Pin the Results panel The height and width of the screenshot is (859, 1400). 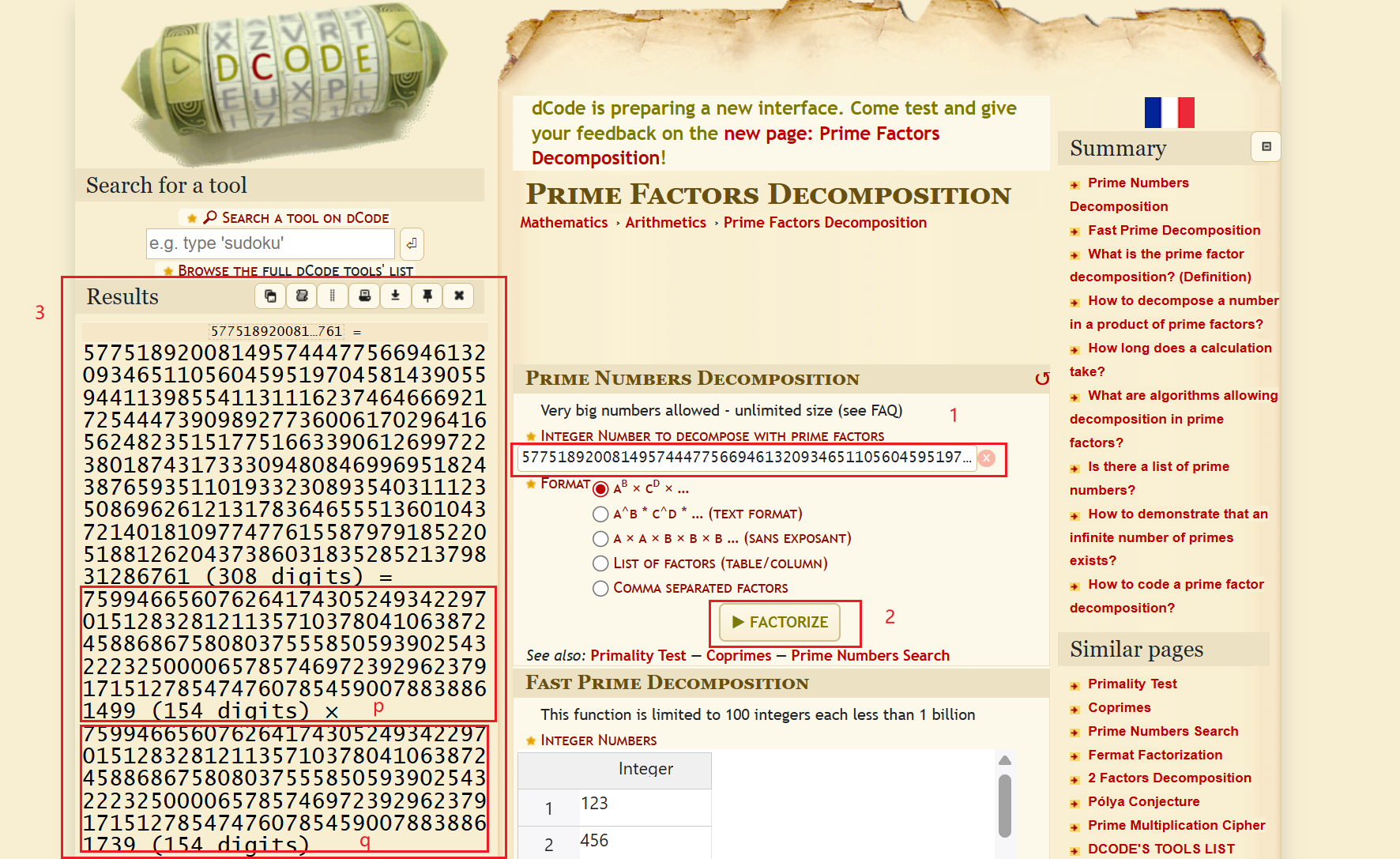427,296
